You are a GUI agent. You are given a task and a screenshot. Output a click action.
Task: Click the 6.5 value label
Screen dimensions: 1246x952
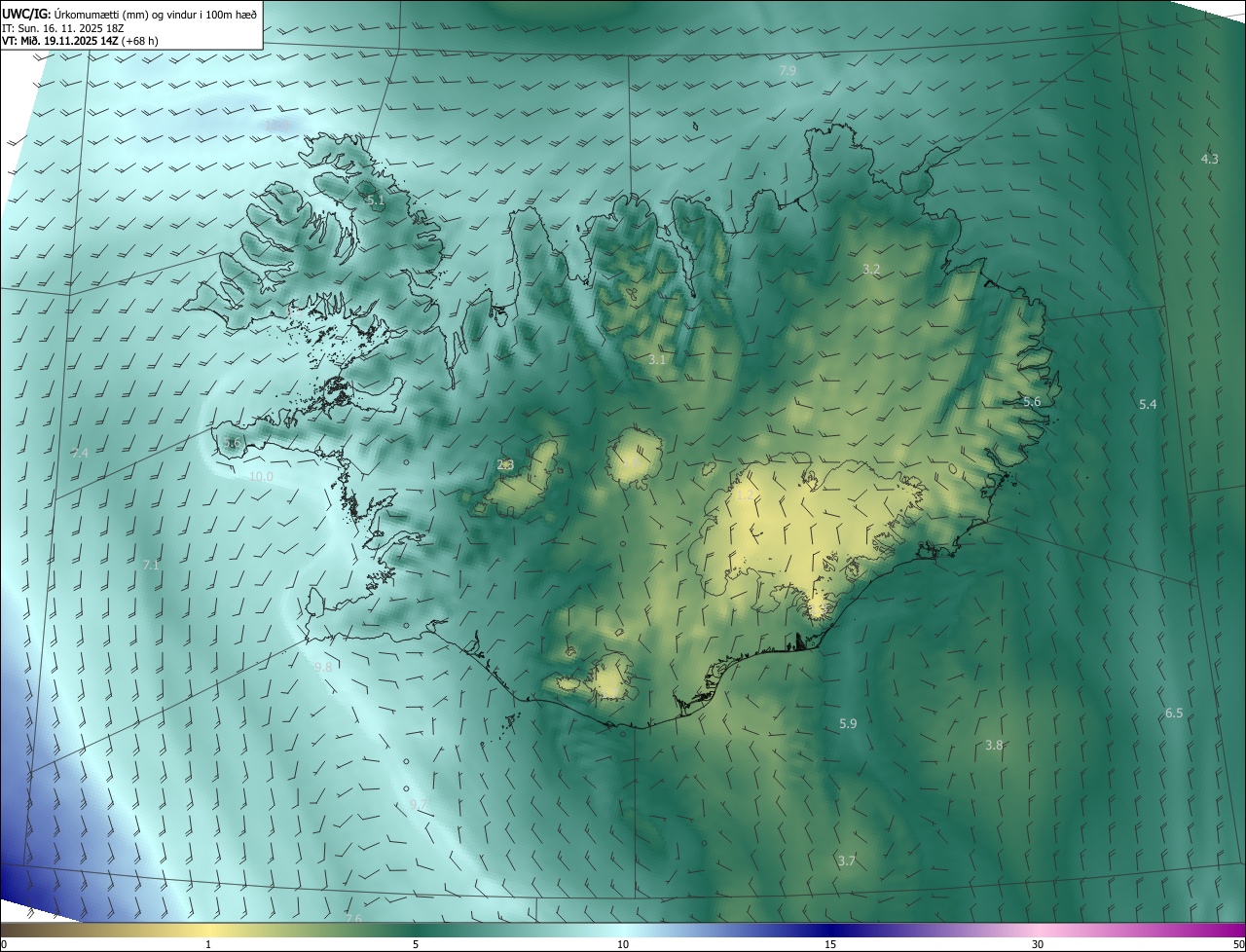(x=1174, y=714)
